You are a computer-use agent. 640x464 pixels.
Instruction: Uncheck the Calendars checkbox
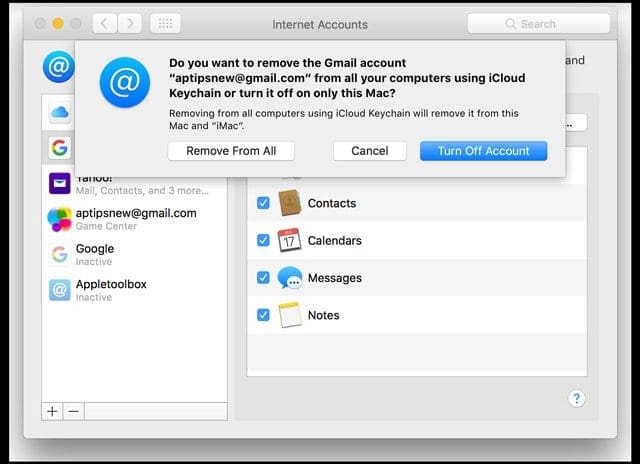click(x=263, y=240)
